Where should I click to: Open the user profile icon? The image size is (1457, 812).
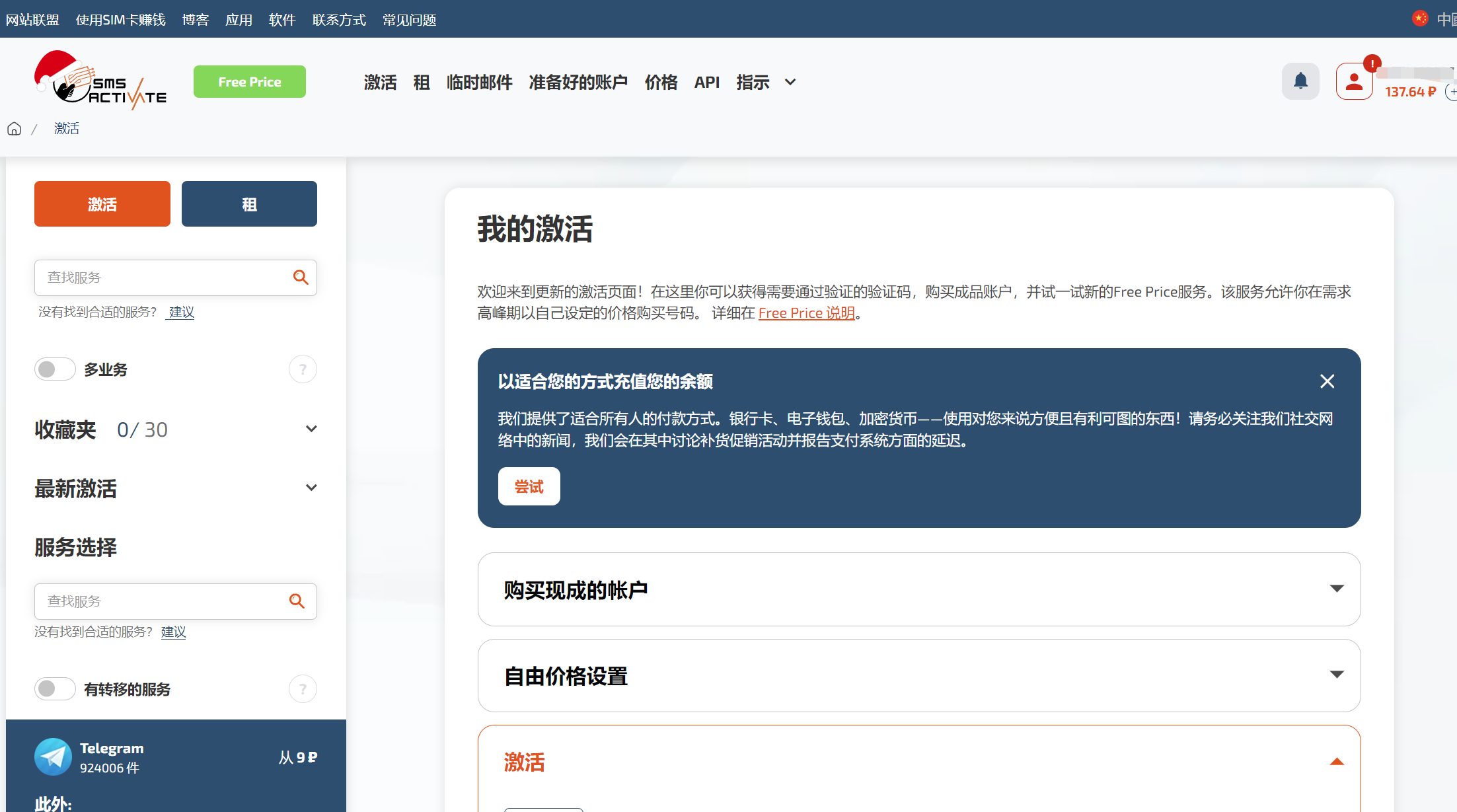(x=1354, y=81)
